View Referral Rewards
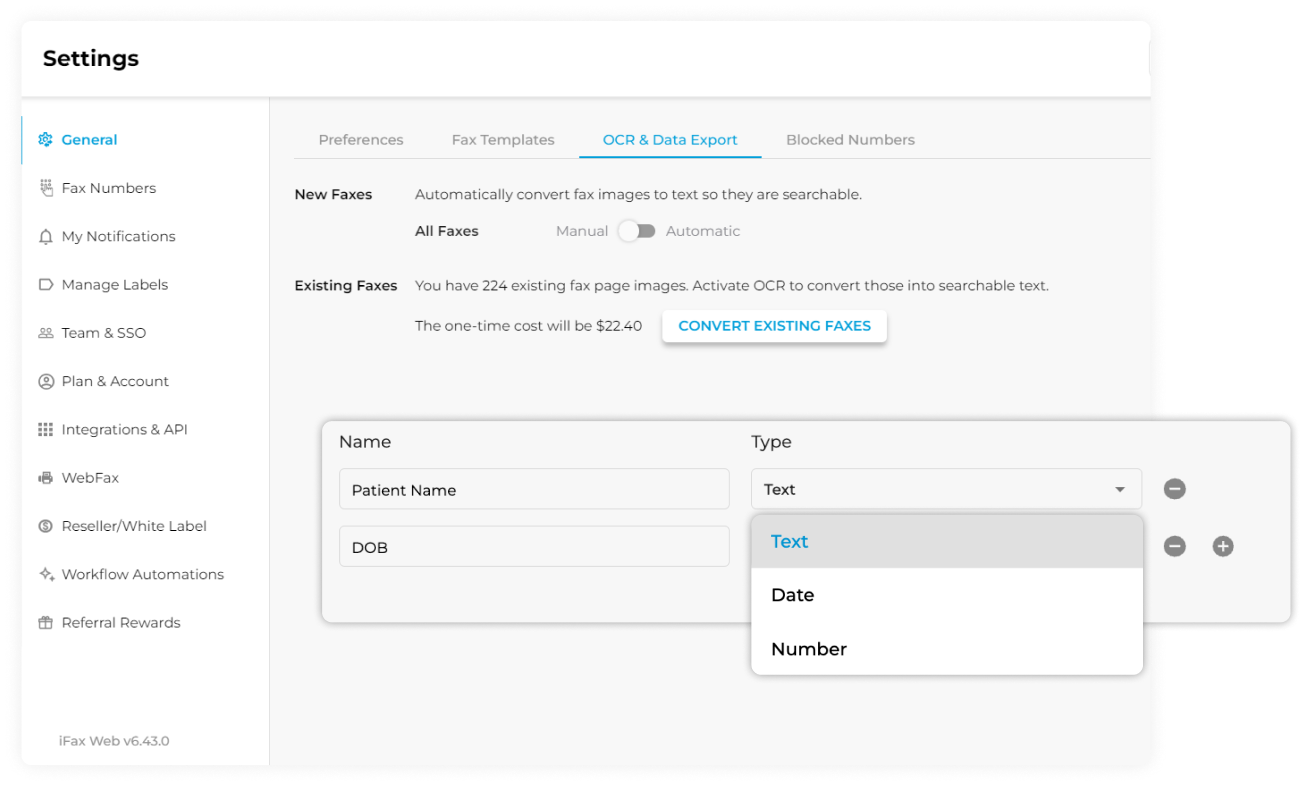This screenshot has width=1300, height=785. 121,622
